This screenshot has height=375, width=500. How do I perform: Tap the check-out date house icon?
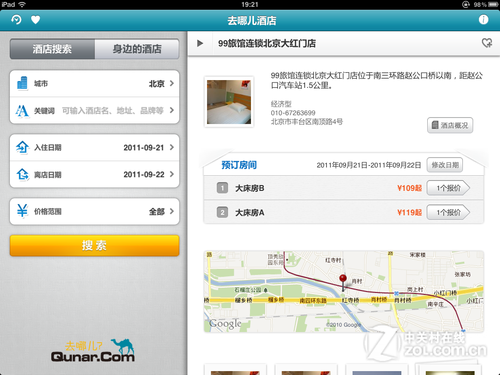click(22, 174)
